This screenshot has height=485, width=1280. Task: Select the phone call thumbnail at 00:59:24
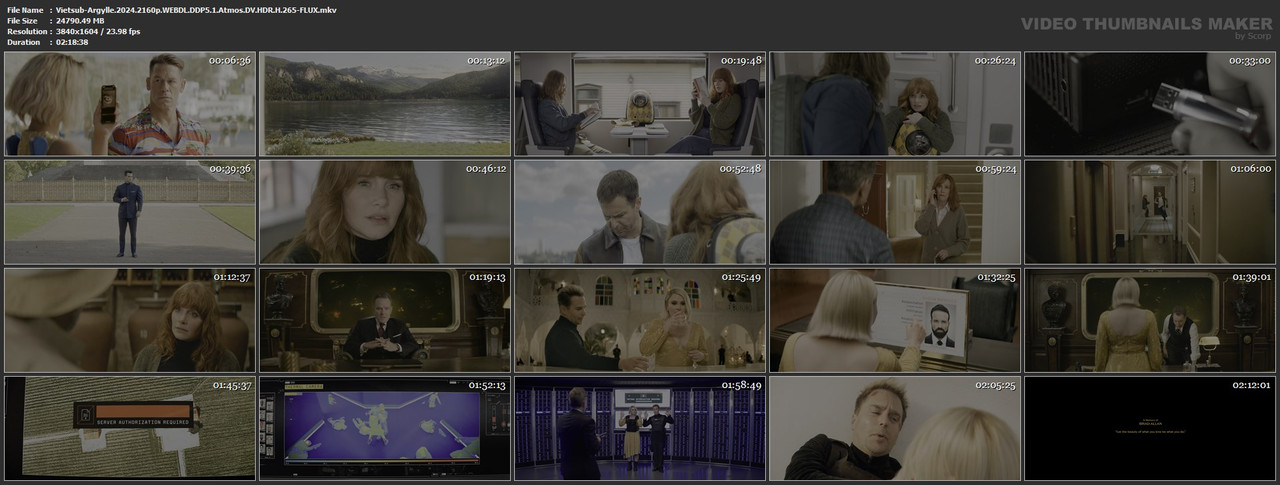click(x=895, y=212)
